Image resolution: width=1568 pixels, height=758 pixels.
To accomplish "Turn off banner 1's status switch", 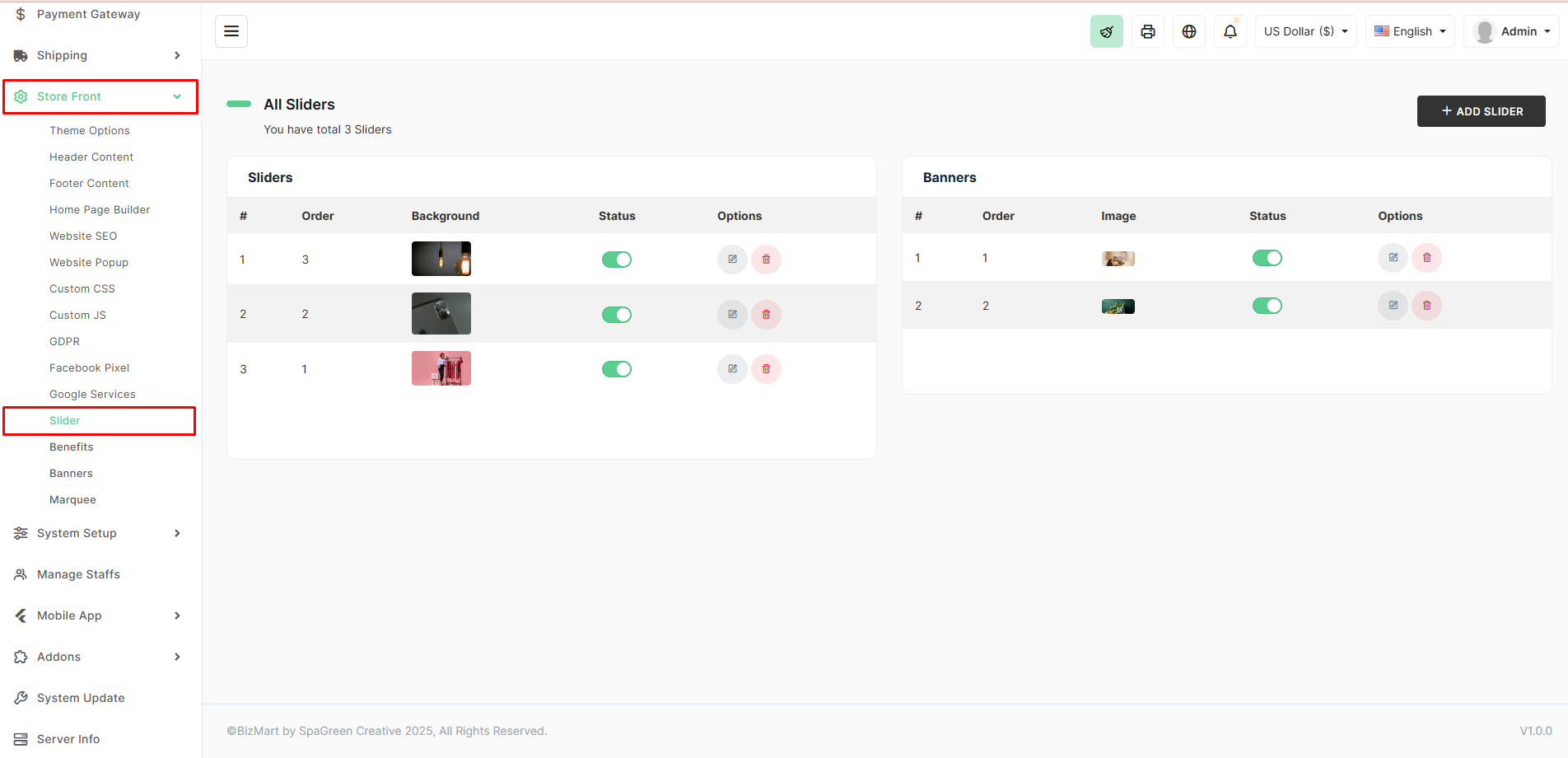I will point(1267,257).
